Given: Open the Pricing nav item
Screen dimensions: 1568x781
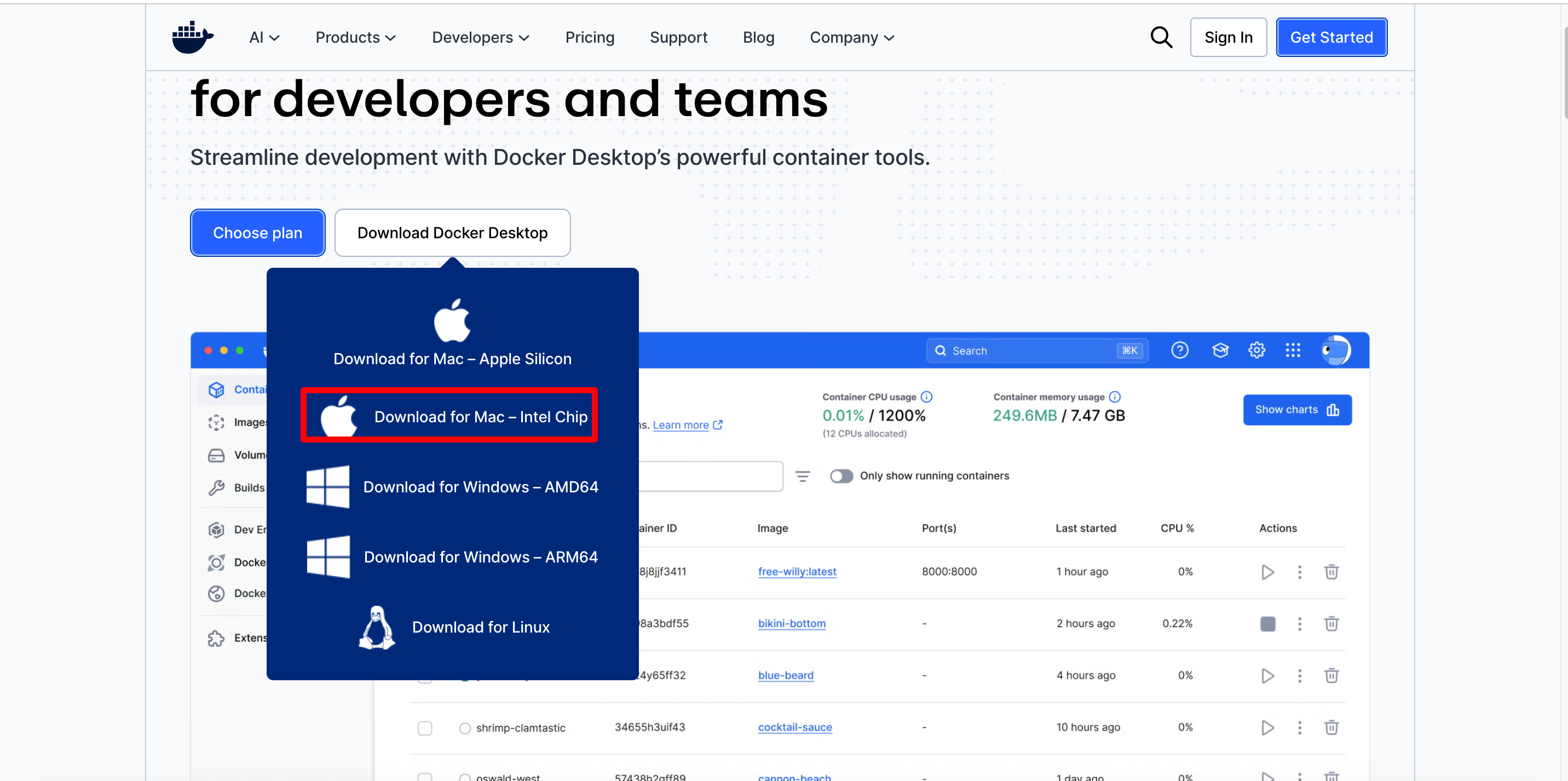Looking at the screenshot, I should click(x=589, y=38).
